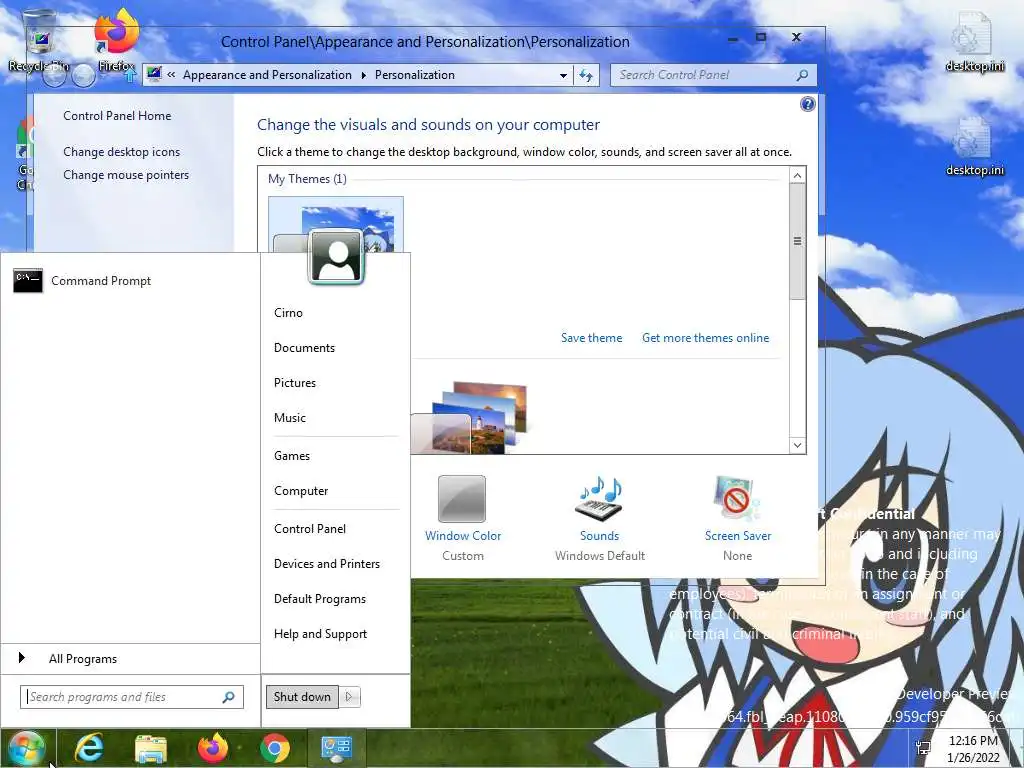Click the Back navigation button in Control Panel
Viewport: 1024px width, 768px height.
55,76
